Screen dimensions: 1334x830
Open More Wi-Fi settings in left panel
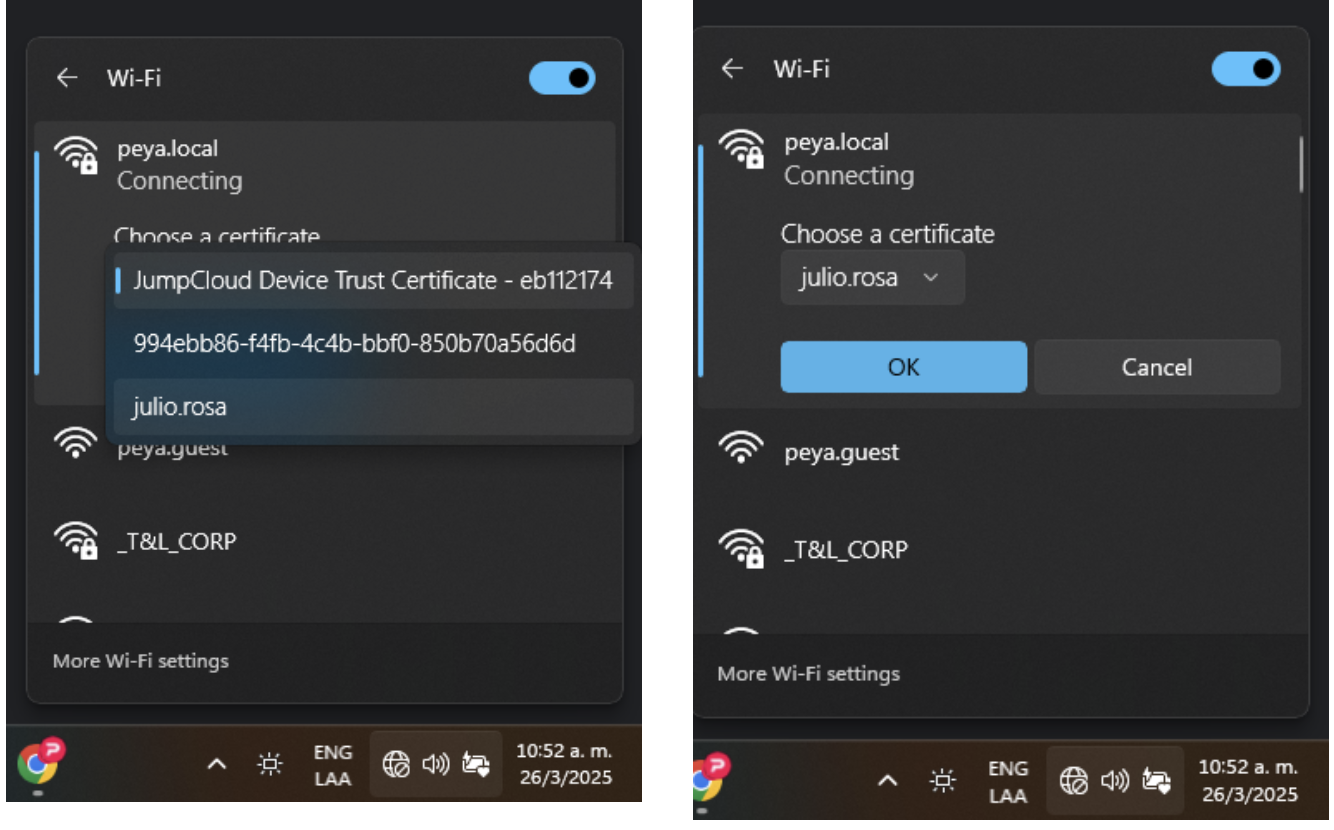[141, 661]
